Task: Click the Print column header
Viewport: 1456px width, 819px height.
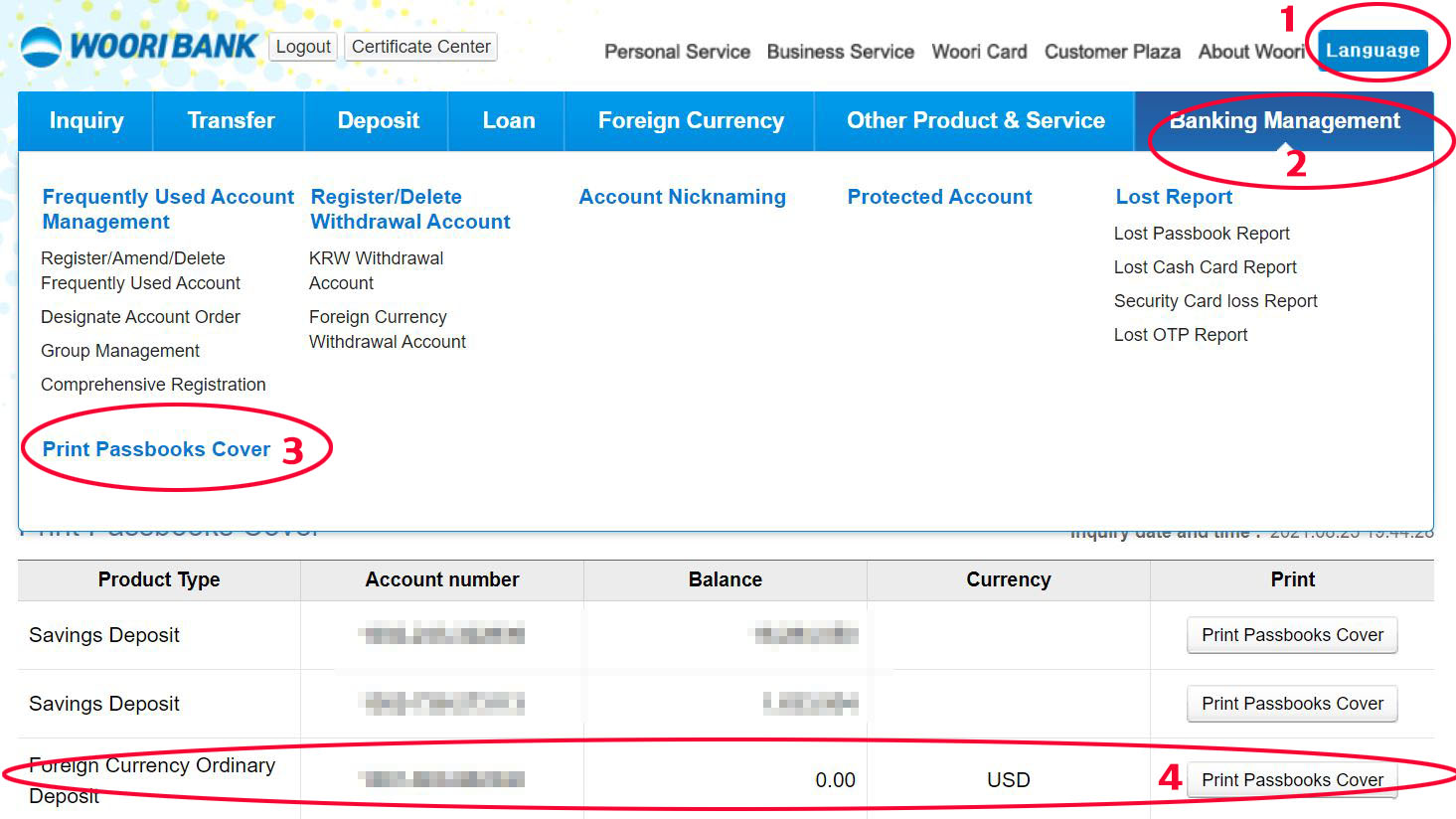Action: tap(1292, 579)
